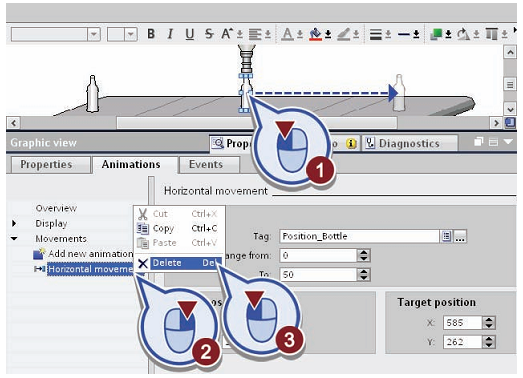Viewport: 523px width, 378px height.
Task: Select Overview in the animations tree
Action: point(56,208)
